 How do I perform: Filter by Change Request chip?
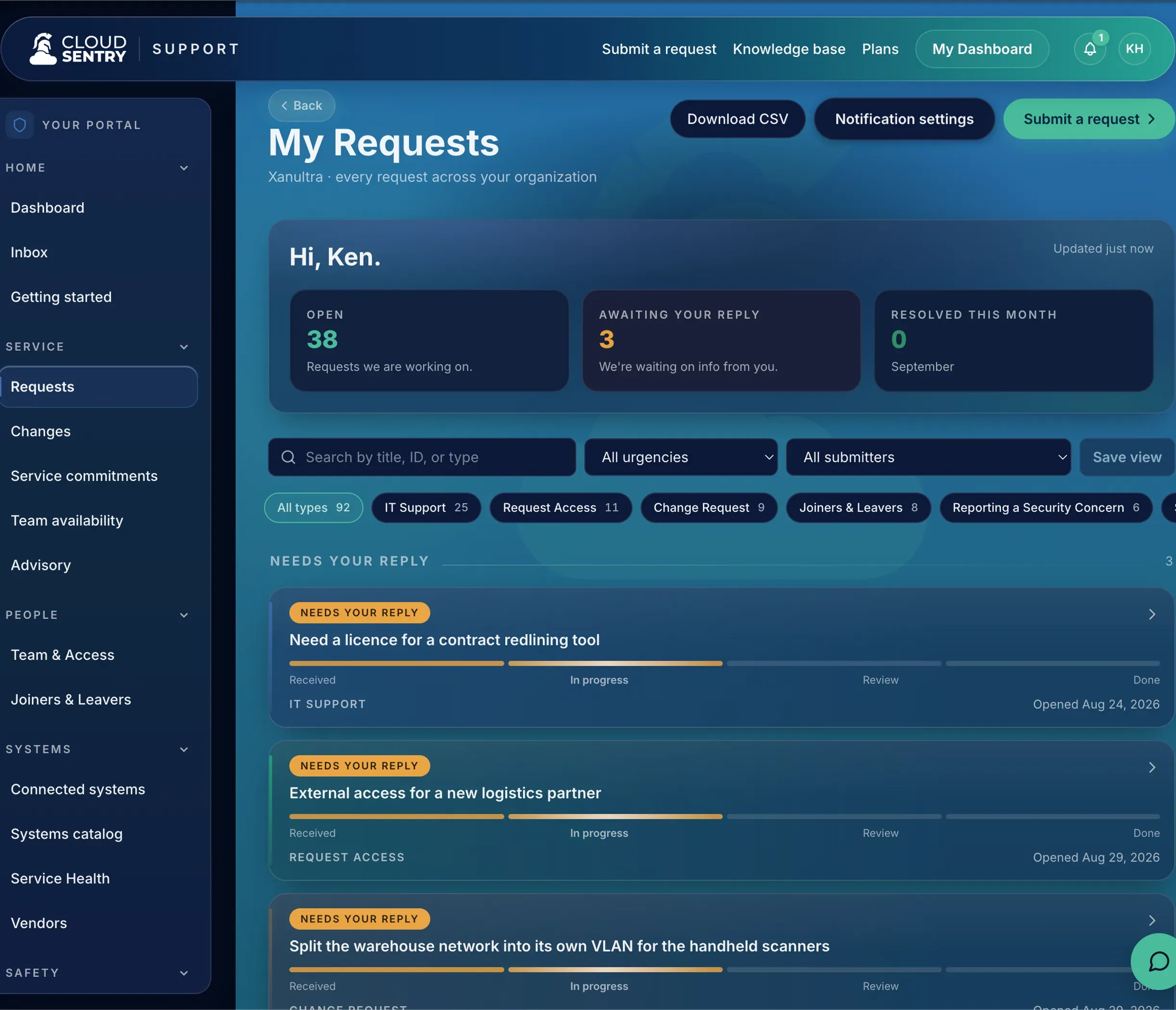pyautogui.click(x=709, y=507)
